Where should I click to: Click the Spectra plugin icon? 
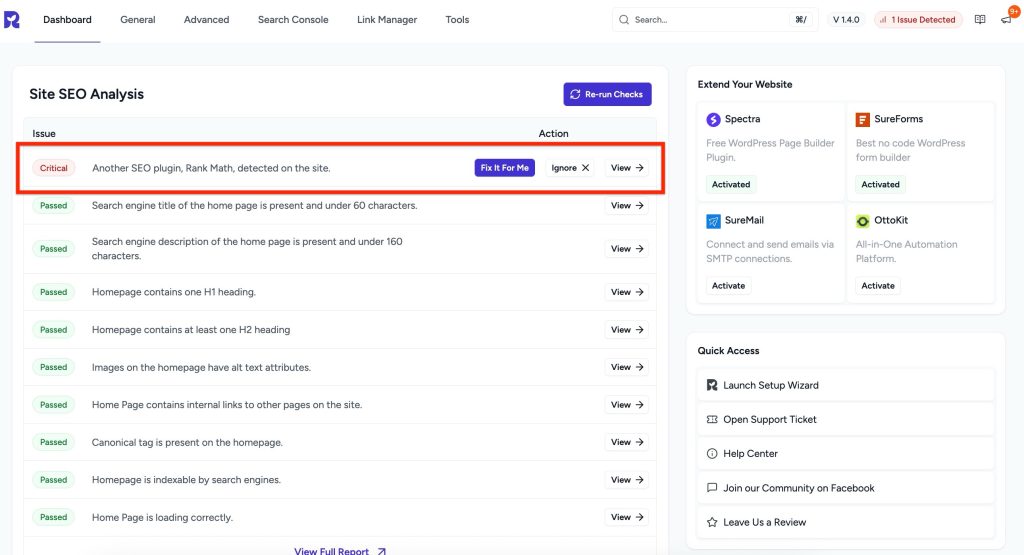[x=713, y=119]
